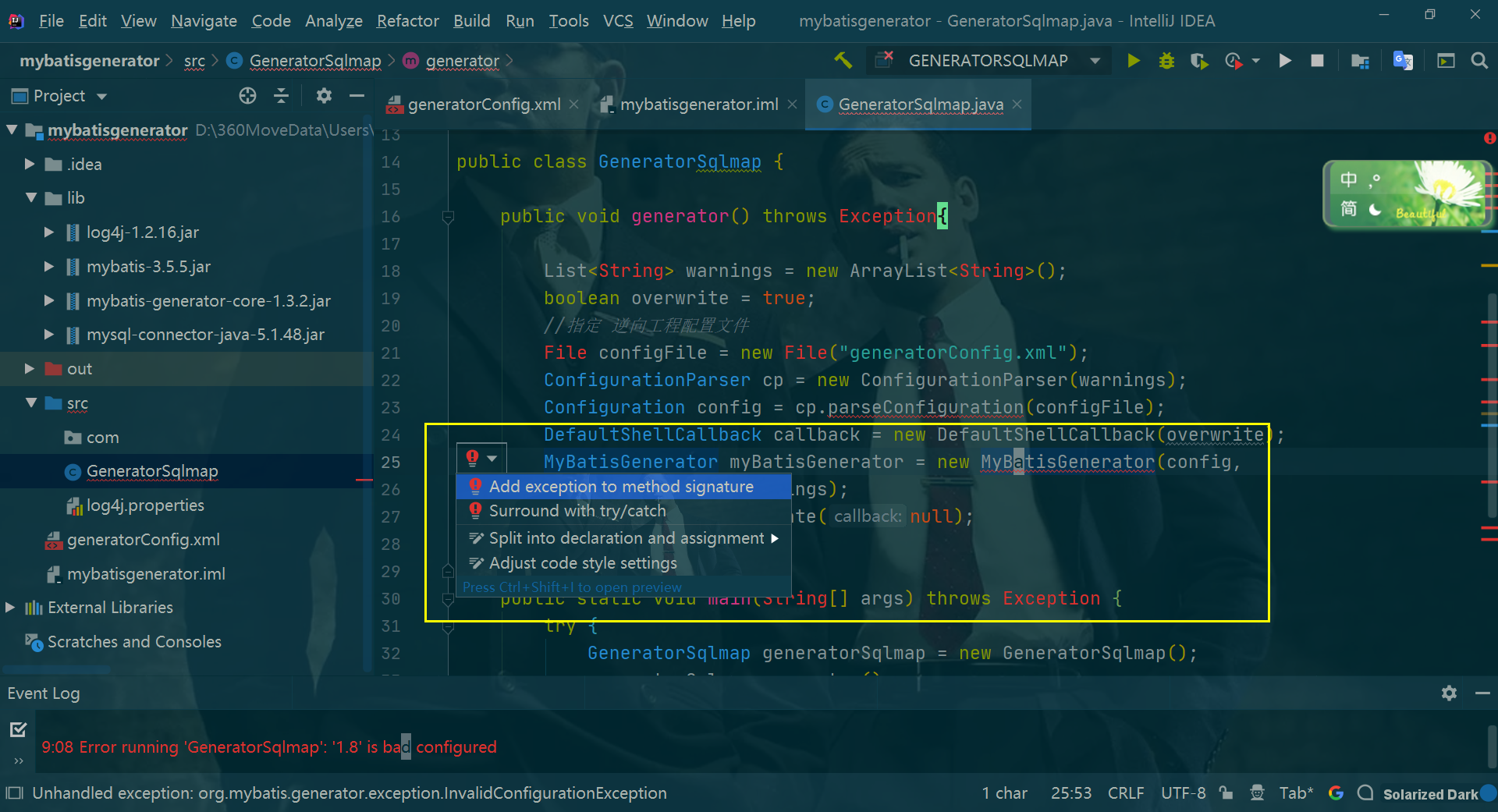This screenshot has width=1498, height=812.
Task: Click the Build Project hammer icon
Action: tap(843, 60)
